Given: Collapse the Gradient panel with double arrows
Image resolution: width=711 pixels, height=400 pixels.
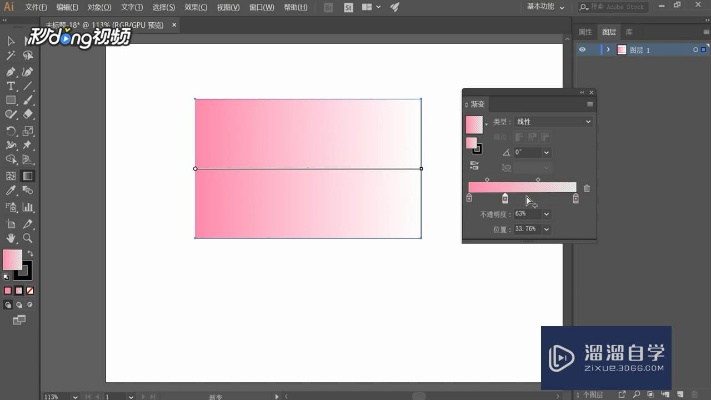Looking at the screenshot, I should (x=582, y=93).
